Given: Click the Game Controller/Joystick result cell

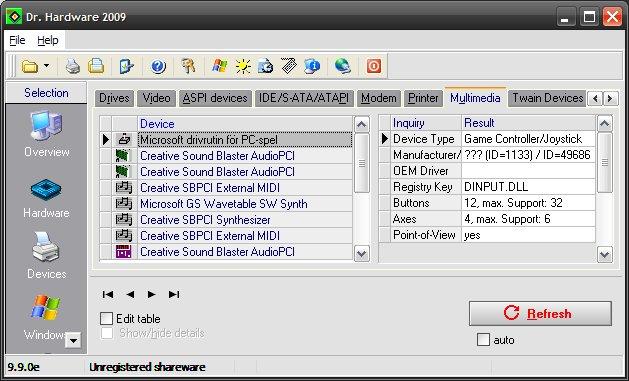Looking at the screenshot, I should 528,139.
